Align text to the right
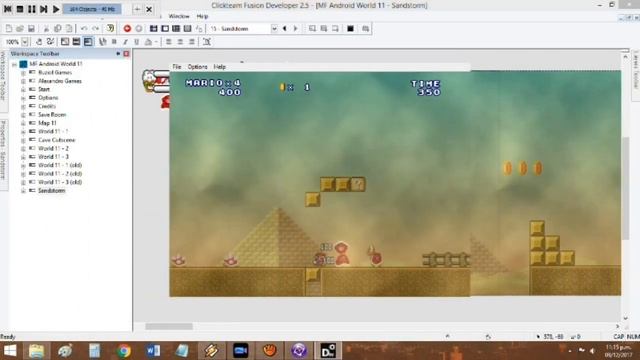640x360 pixels. point(191,42)
